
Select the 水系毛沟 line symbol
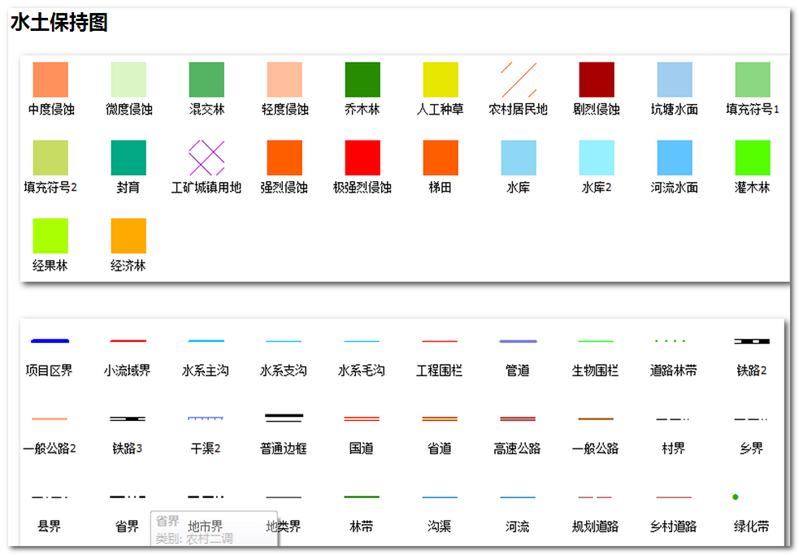click(362, 341)
